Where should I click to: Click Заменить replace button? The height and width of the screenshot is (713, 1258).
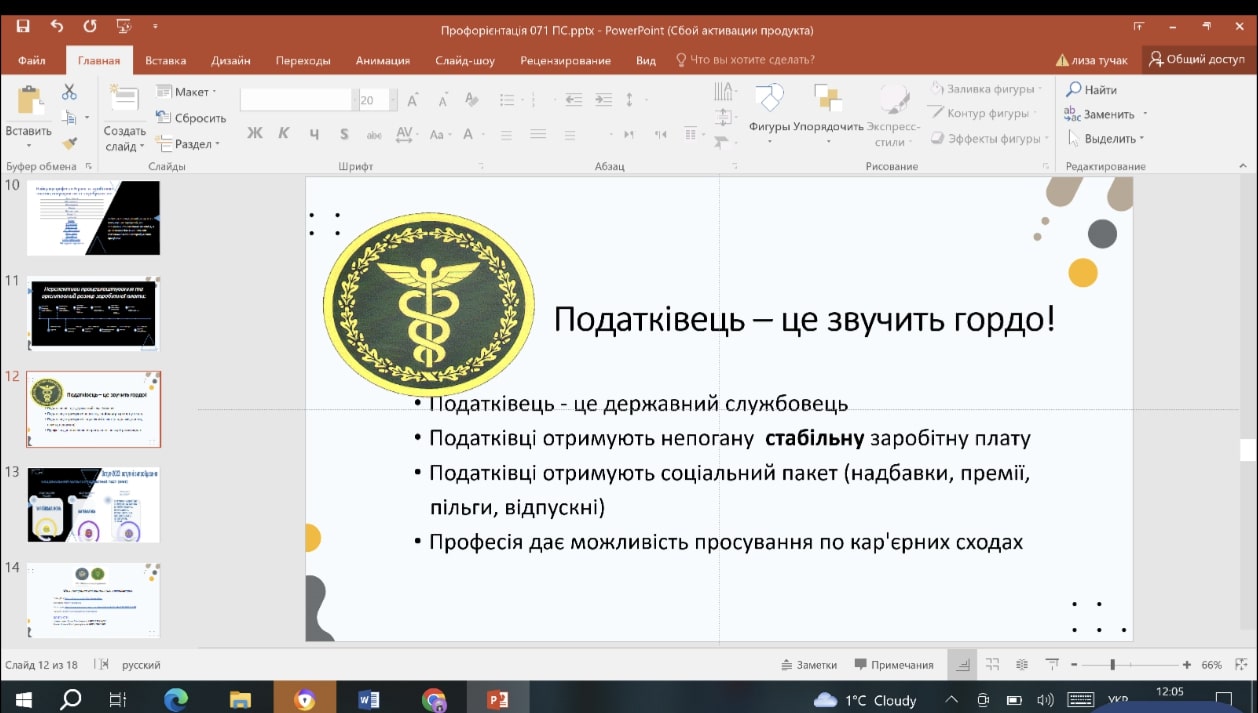1105,114
